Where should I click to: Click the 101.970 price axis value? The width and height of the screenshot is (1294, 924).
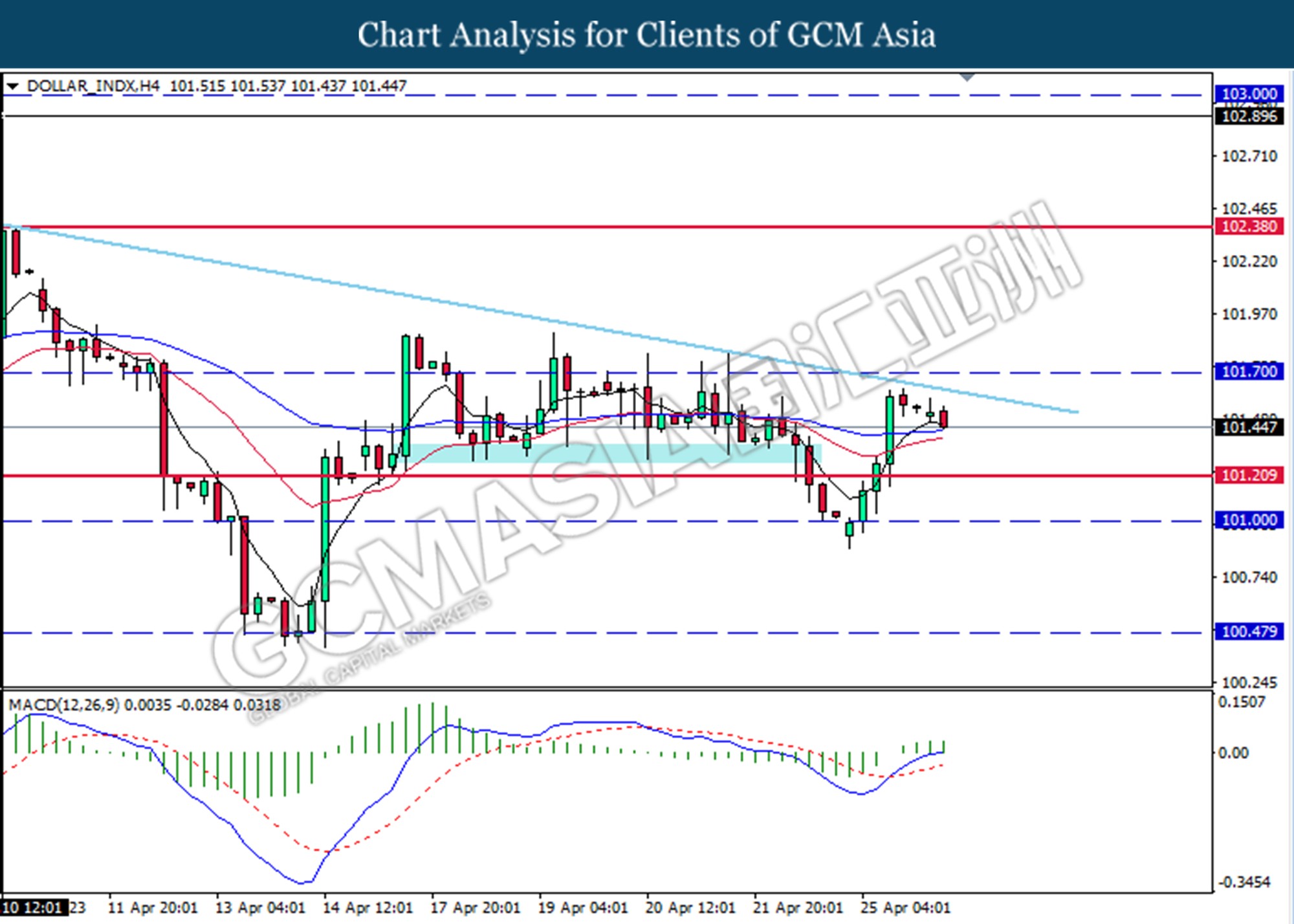point(1249,314)
